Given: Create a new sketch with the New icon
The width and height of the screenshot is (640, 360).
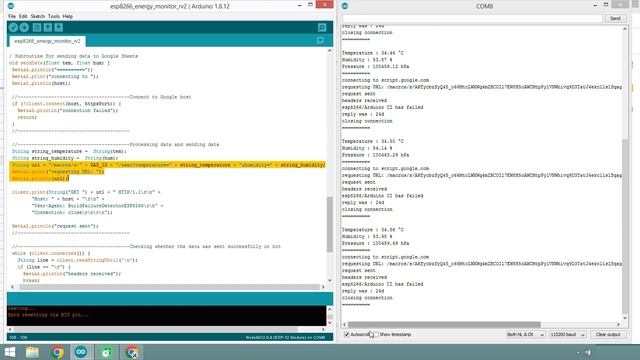Looking at the screenshot, I should pos(37,27).
